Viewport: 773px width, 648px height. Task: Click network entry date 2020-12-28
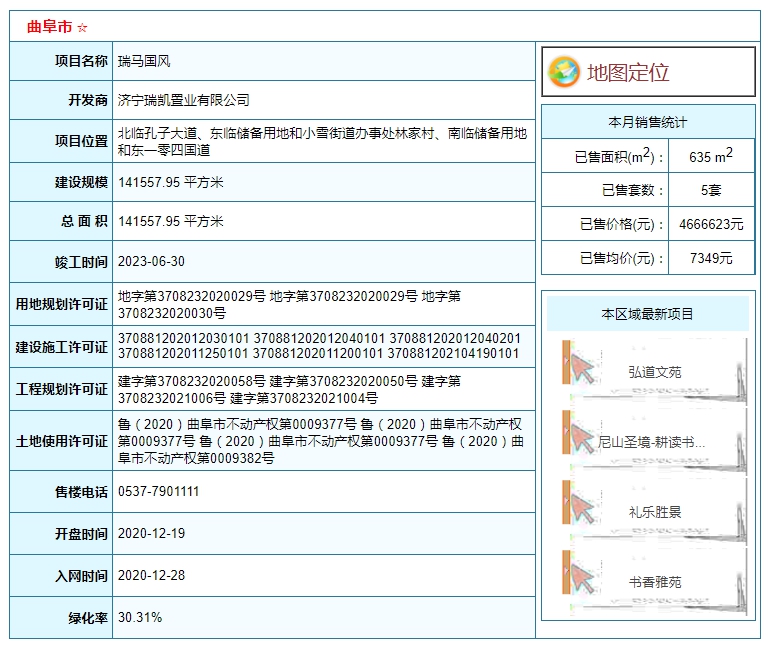click(x=151, y=575)
